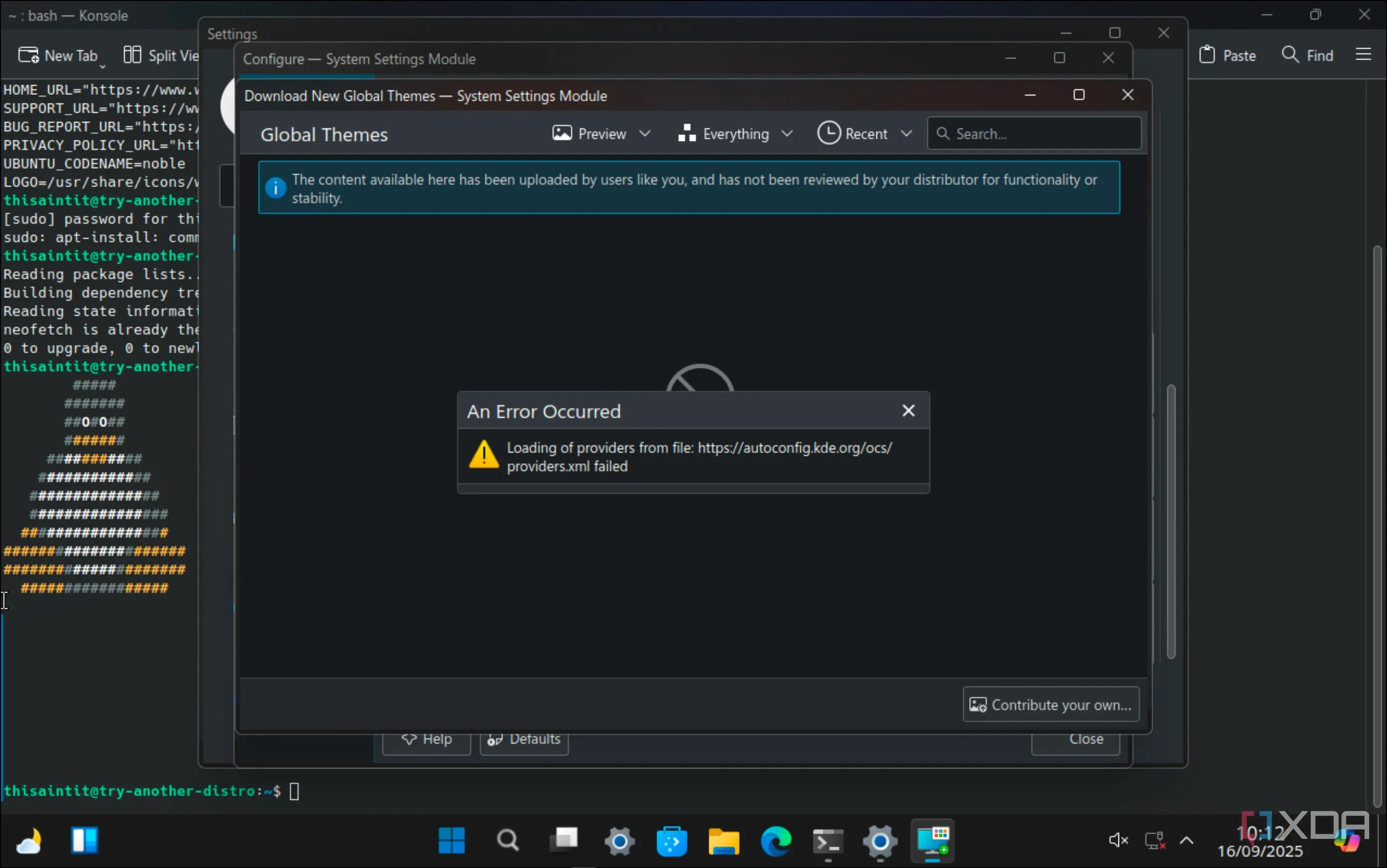Switch to the bash tab in Konsole

[69, 15]
